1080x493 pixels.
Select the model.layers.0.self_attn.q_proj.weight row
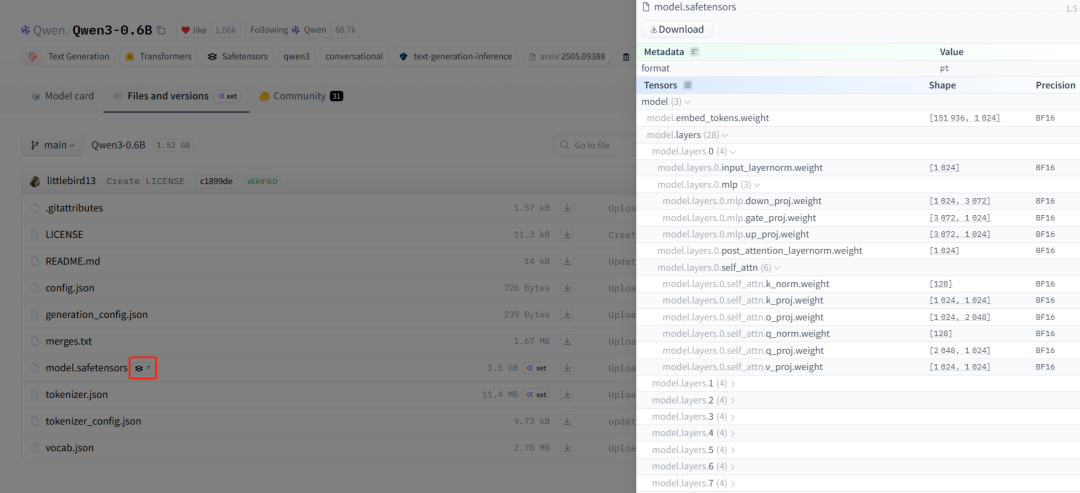pyautogui.click(x=858, y=350)
